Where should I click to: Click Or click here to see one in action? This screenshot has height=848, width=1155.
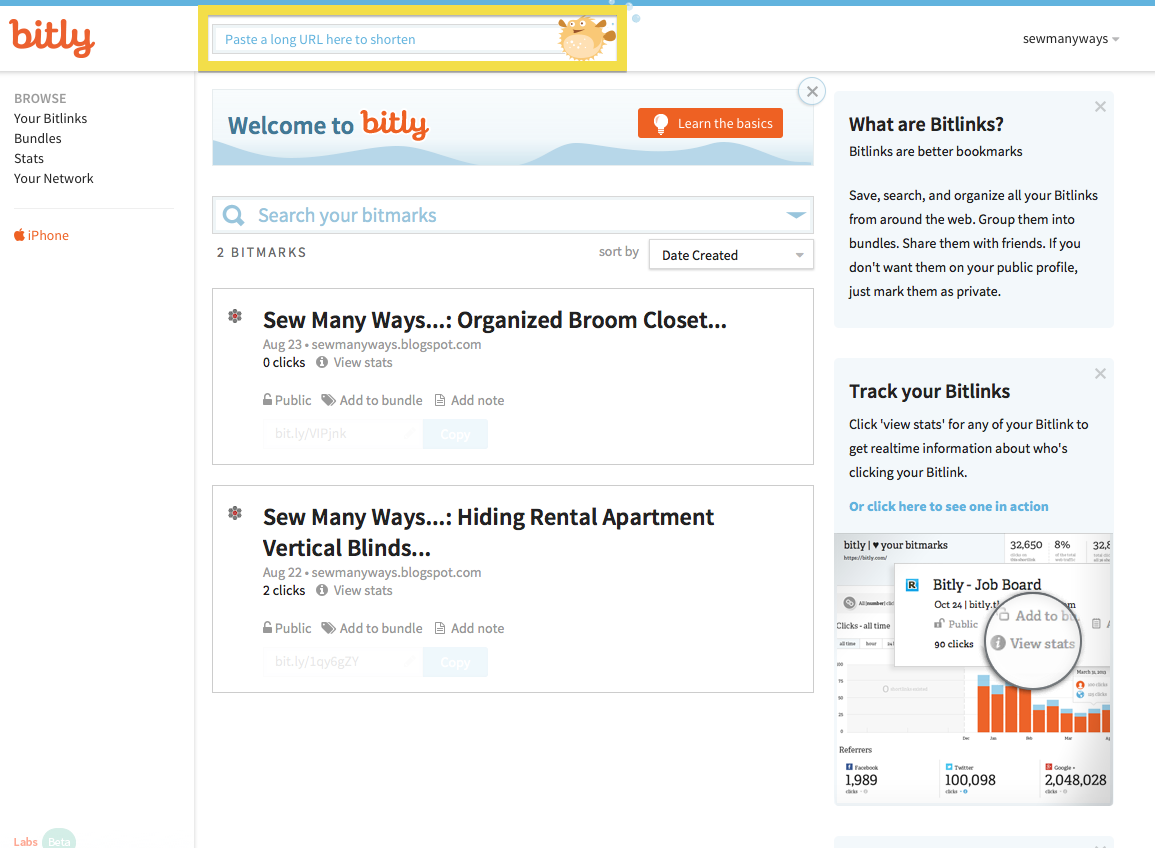pos(949,506)
